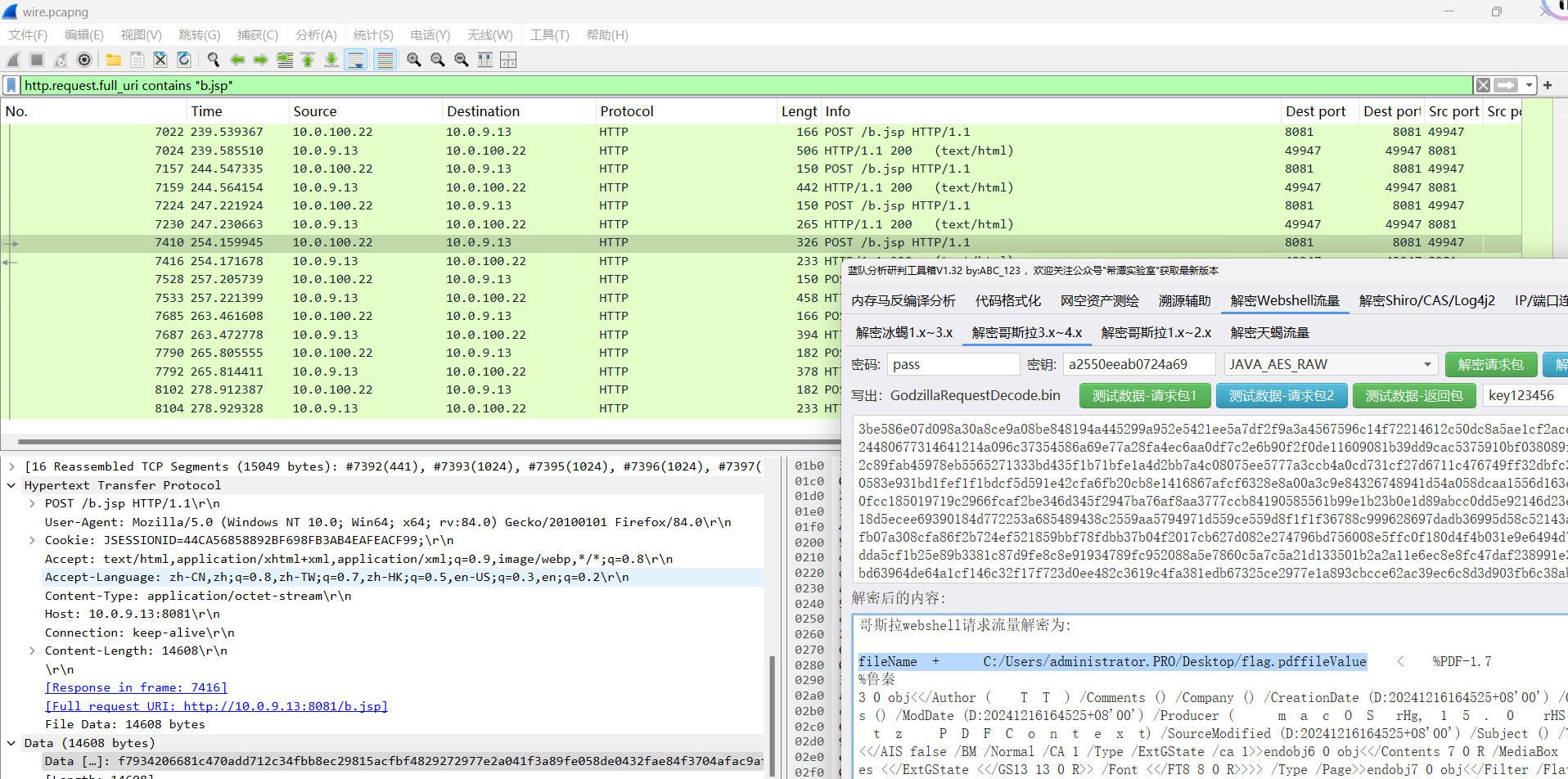Save the capture file
1568x779 pixels.
pyautogui.click(x=137, y=60)
